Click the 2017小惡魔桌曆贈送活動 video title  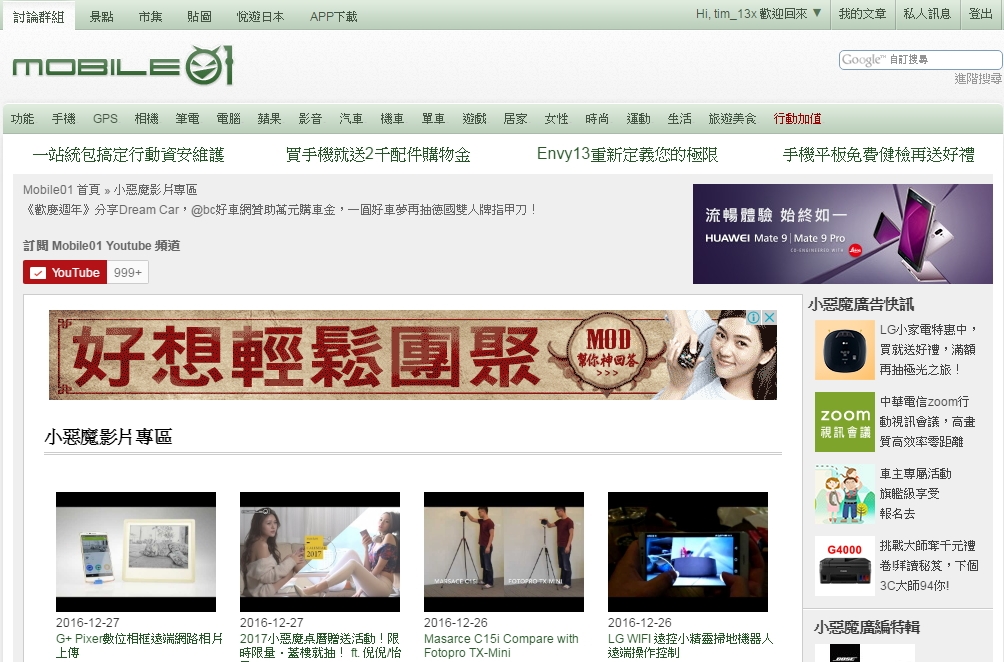pos(321,645)
